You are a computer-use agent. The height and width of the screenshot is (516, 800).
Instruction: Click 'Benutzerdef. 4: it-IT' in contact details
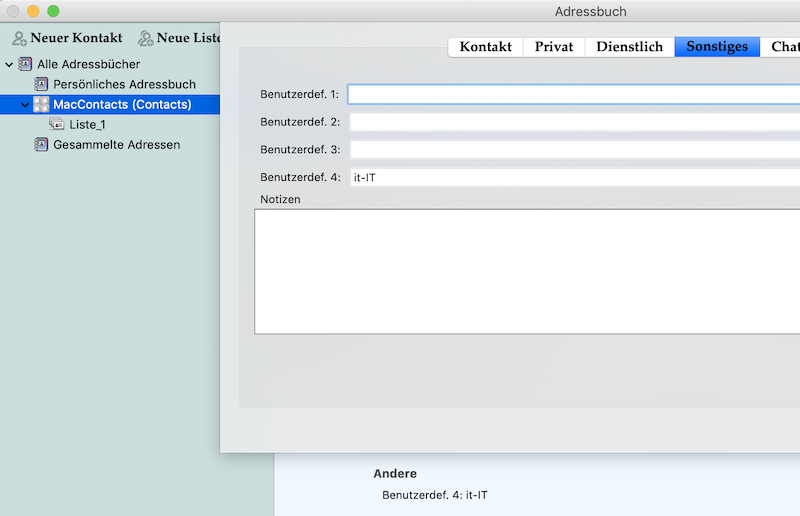coord(435,495)
